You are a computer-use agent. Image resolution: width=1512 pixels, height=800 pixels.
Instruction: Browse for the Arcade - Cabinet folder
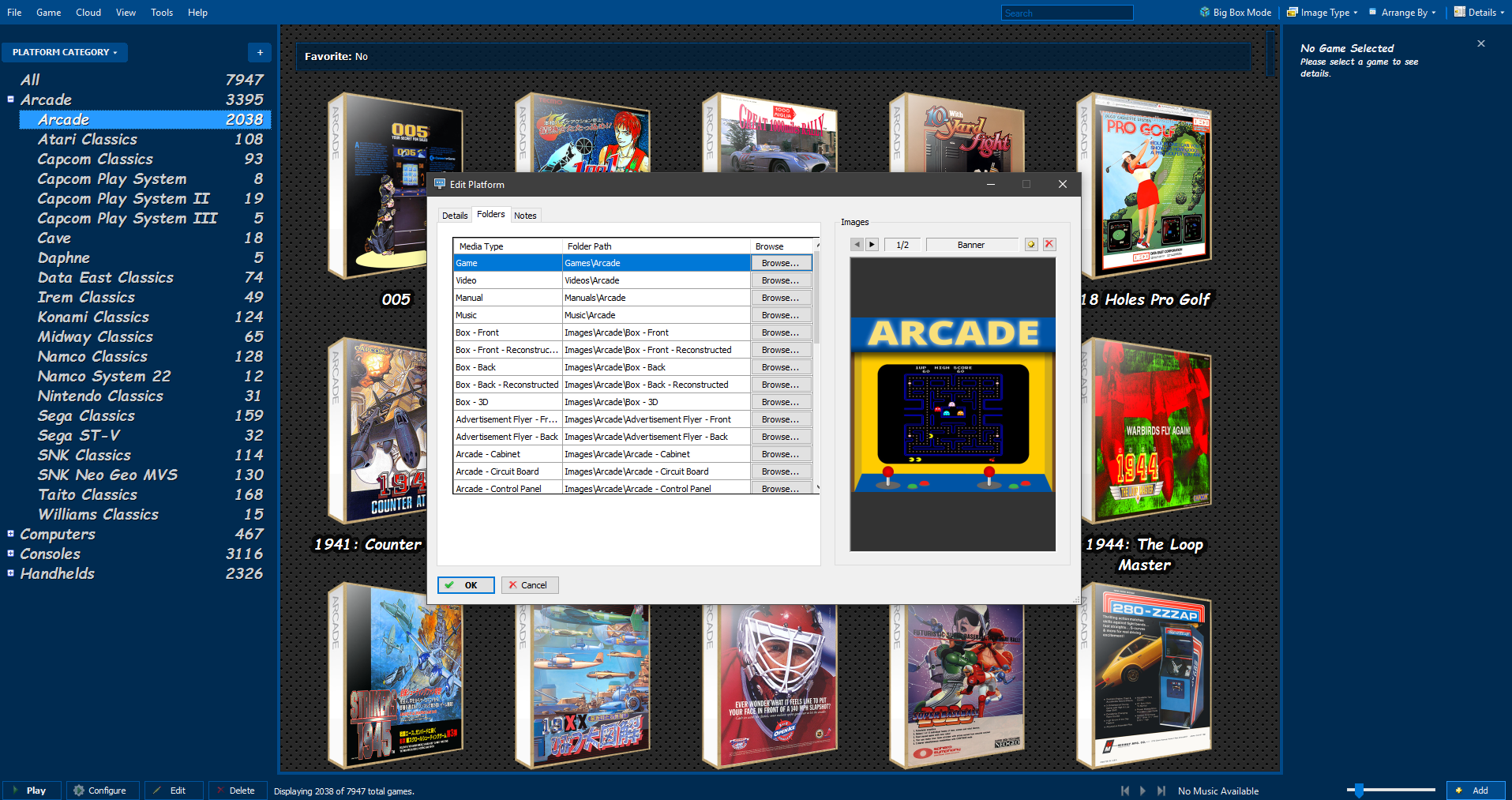pos(780,454)
